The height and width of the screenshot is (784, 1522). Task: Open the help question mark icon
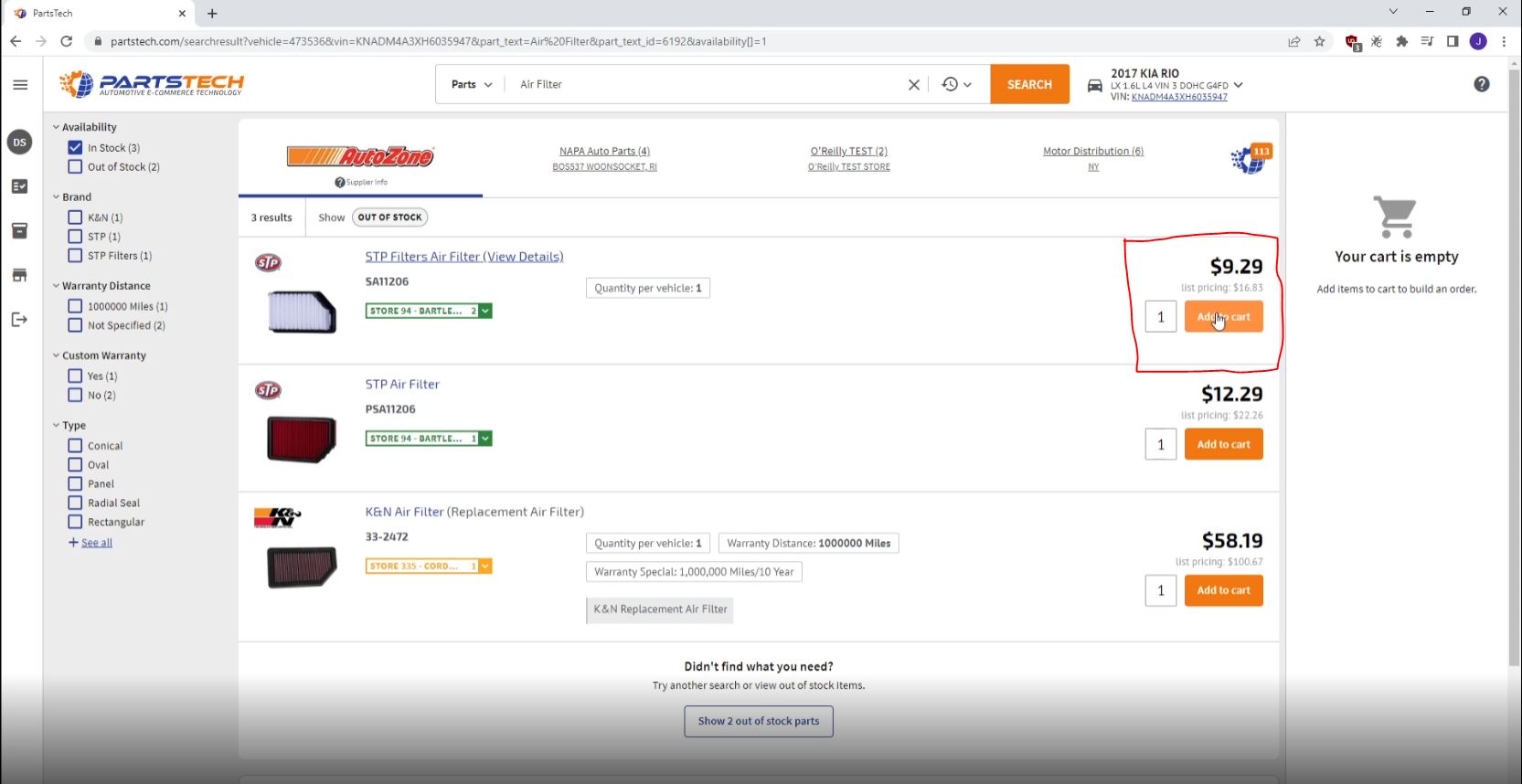click(x=1482, y=84)
